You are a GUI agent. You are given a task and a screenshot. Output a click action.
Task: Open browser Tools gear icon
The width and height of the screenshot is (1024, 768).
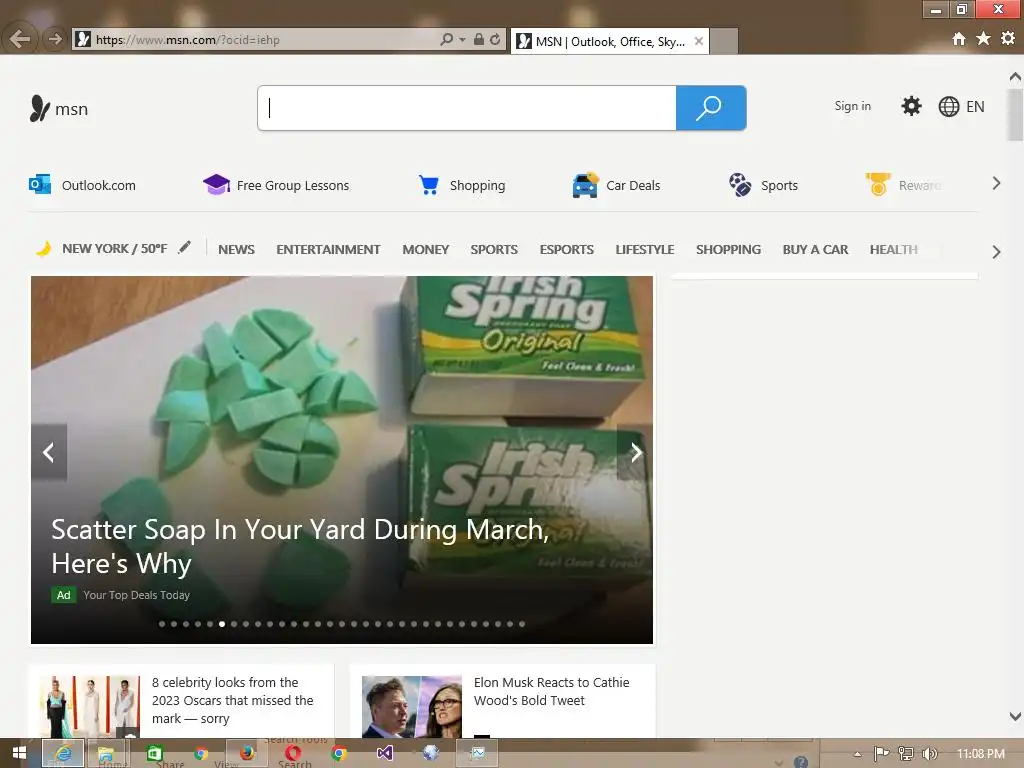click(1008, 39)
